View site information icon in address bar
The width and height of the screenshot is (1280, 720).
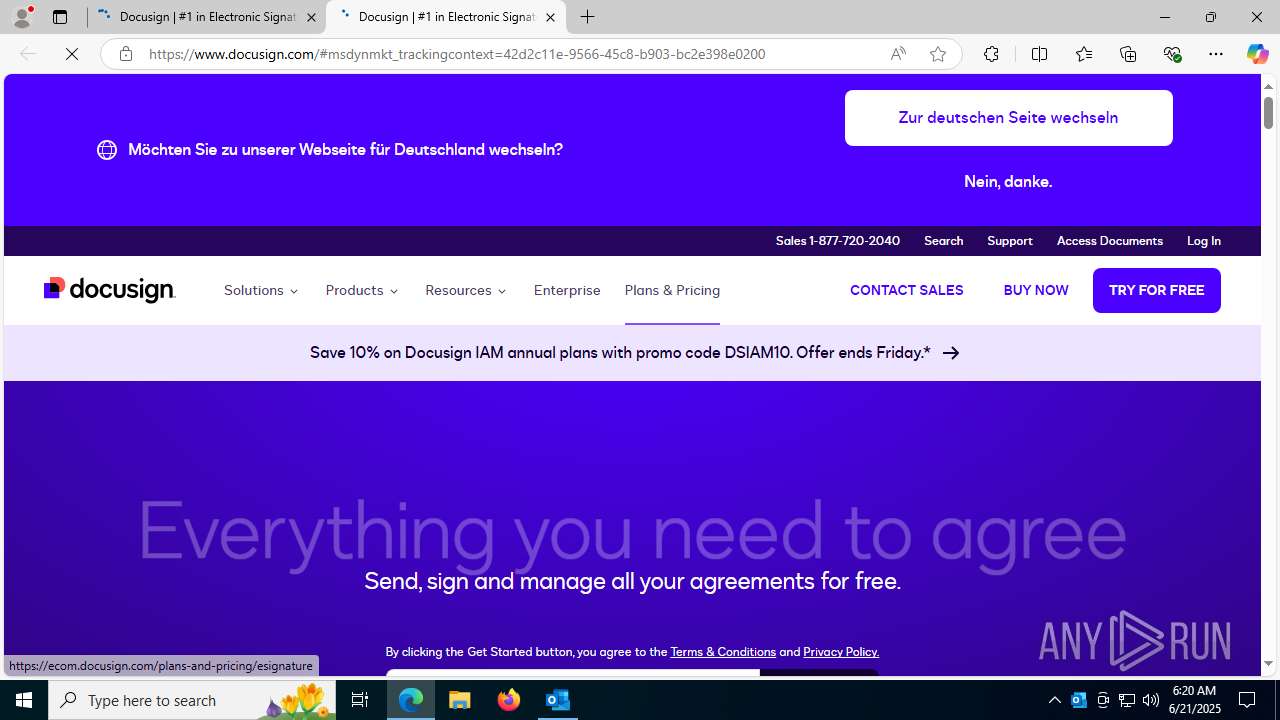(x=125, y=54)
